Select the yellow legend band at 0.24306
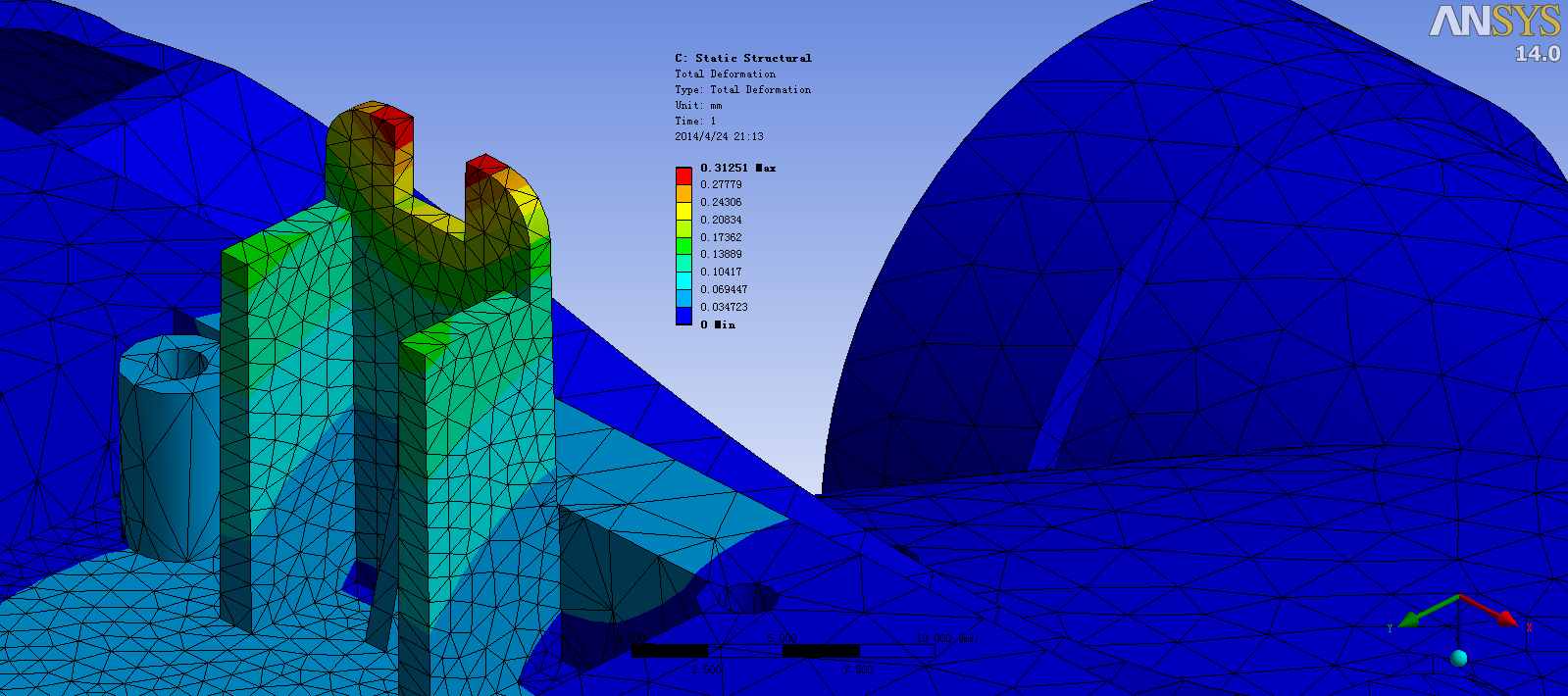The height and width of the screenshot is (696, 1568). click(683, 211)
